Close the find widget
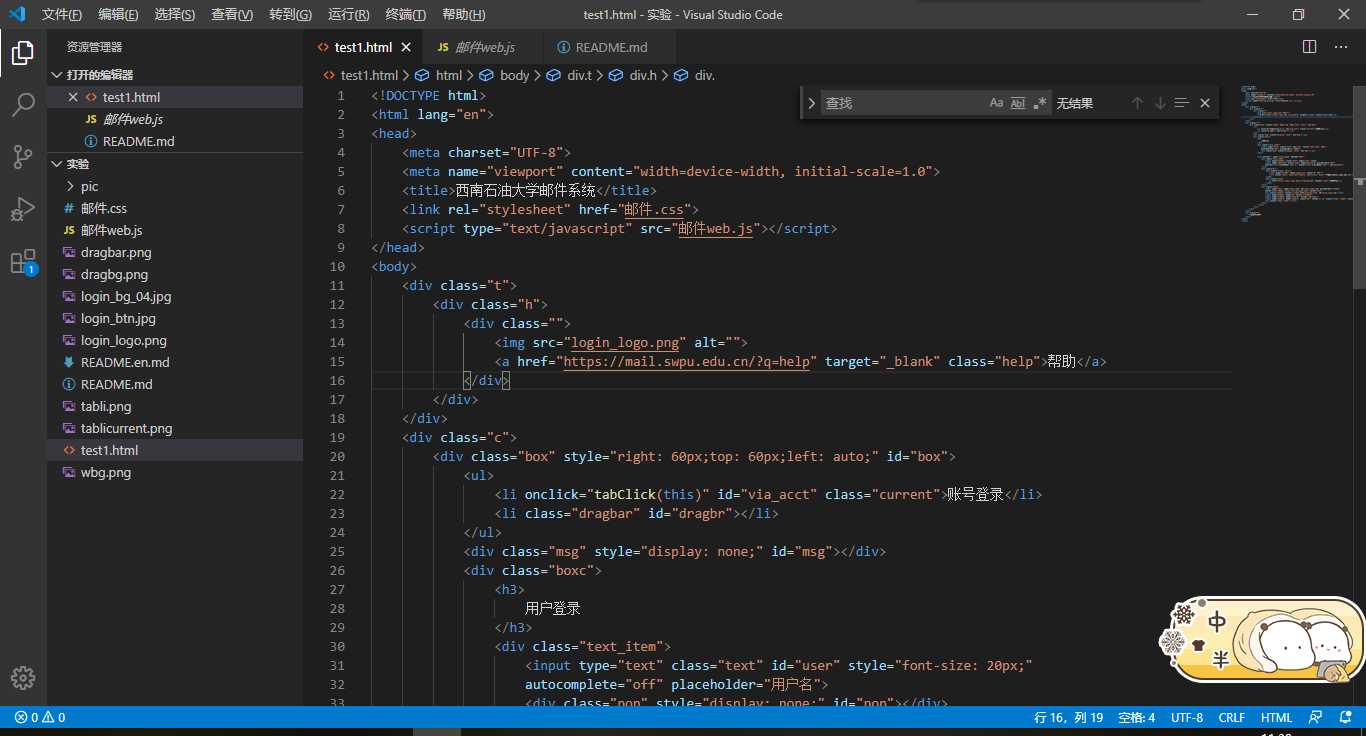The image size is (1366, 736). tap(1205, 103)
